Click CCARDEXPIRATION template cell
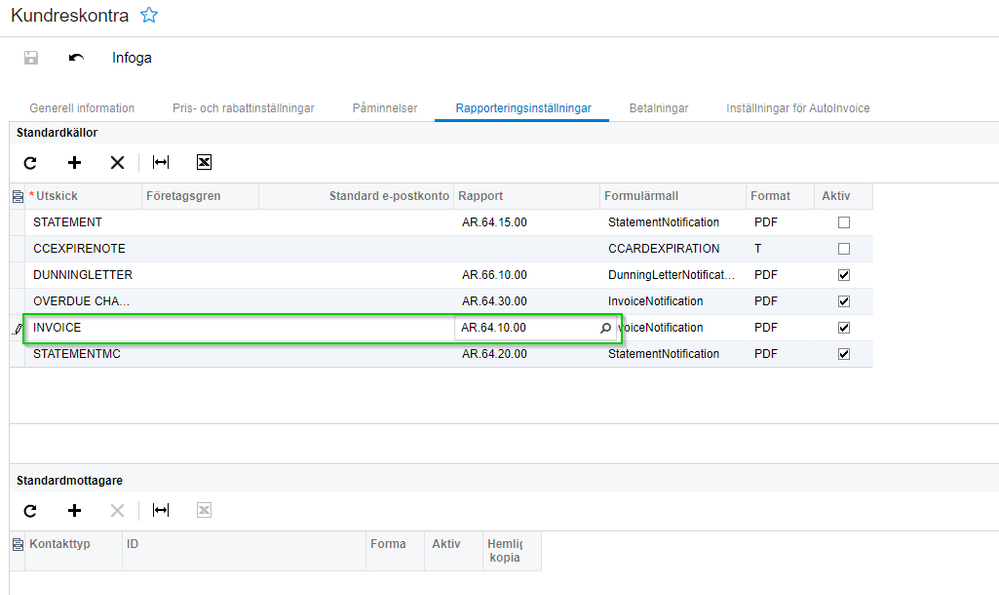 tap(673, 248)
